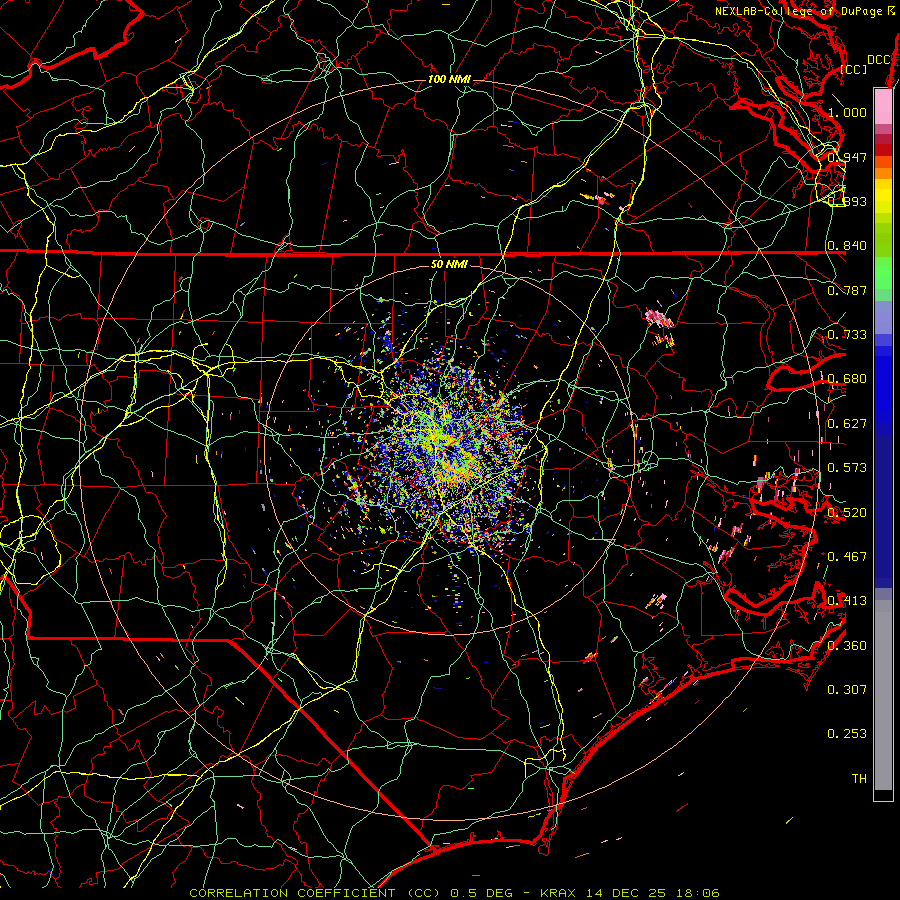Click the 0.467 scale value
The height and width of the screenshot is (900, 900).
[847, 556]
